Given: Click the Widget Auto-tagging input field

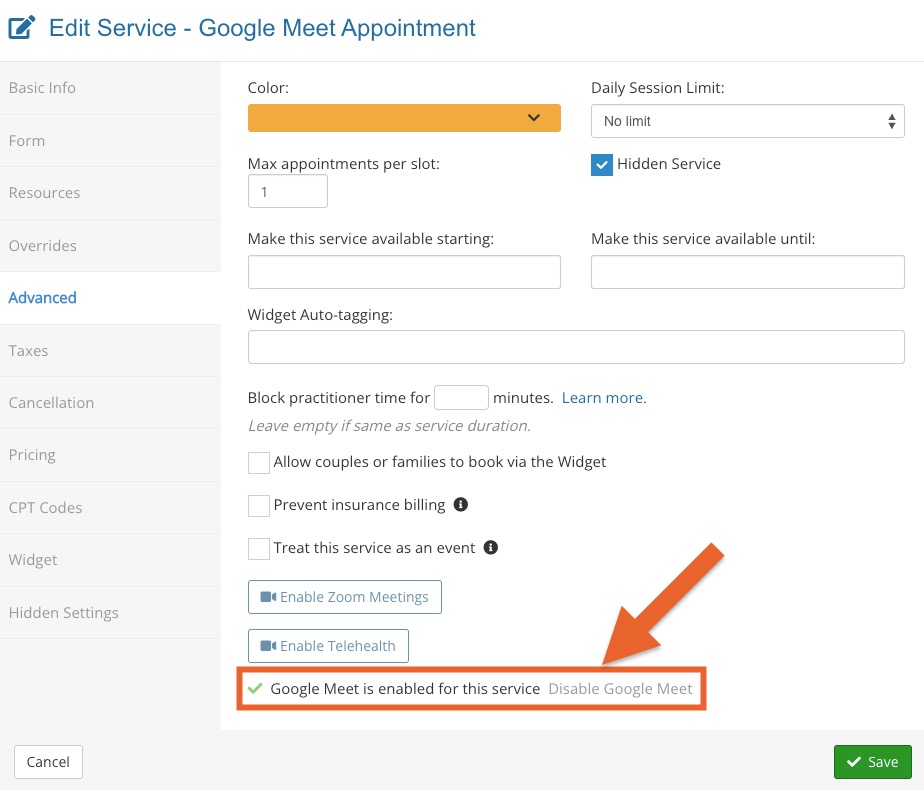Looking at the screenshot, I should point(576,347).
